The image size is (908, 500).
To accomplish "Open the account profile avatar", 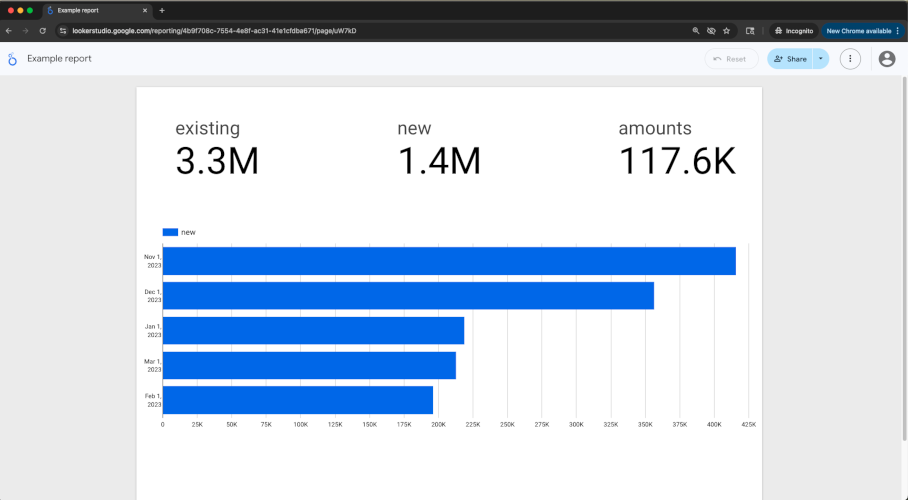I will point(886,59).
